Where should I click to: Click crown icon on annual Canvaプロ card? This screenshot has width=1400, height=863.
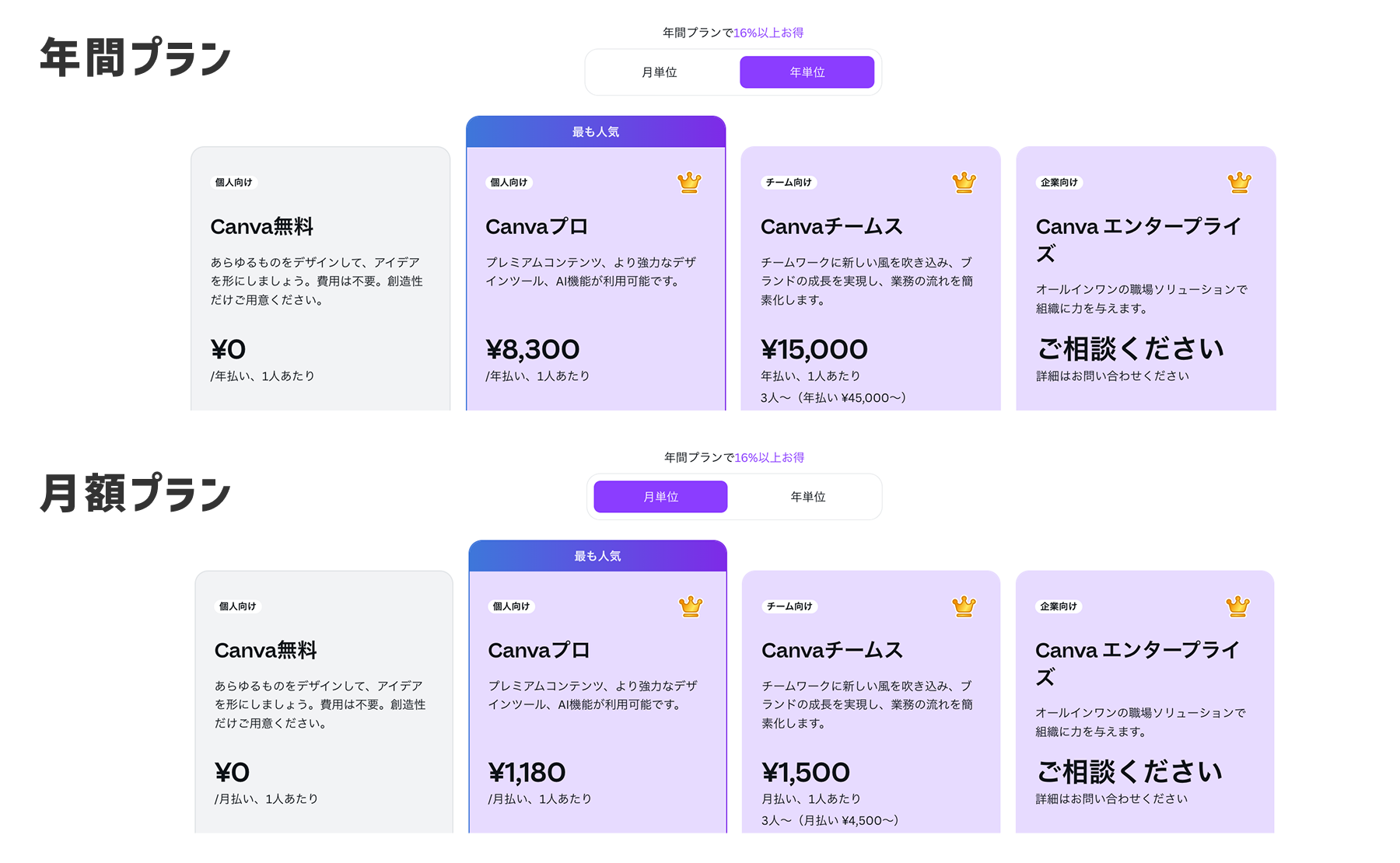[689, 183]
